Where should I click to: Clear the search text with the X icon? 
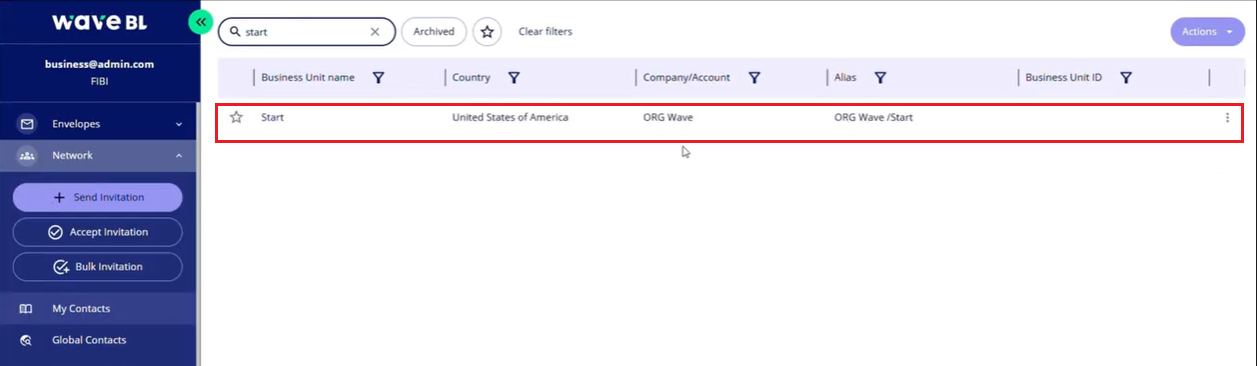375,32
